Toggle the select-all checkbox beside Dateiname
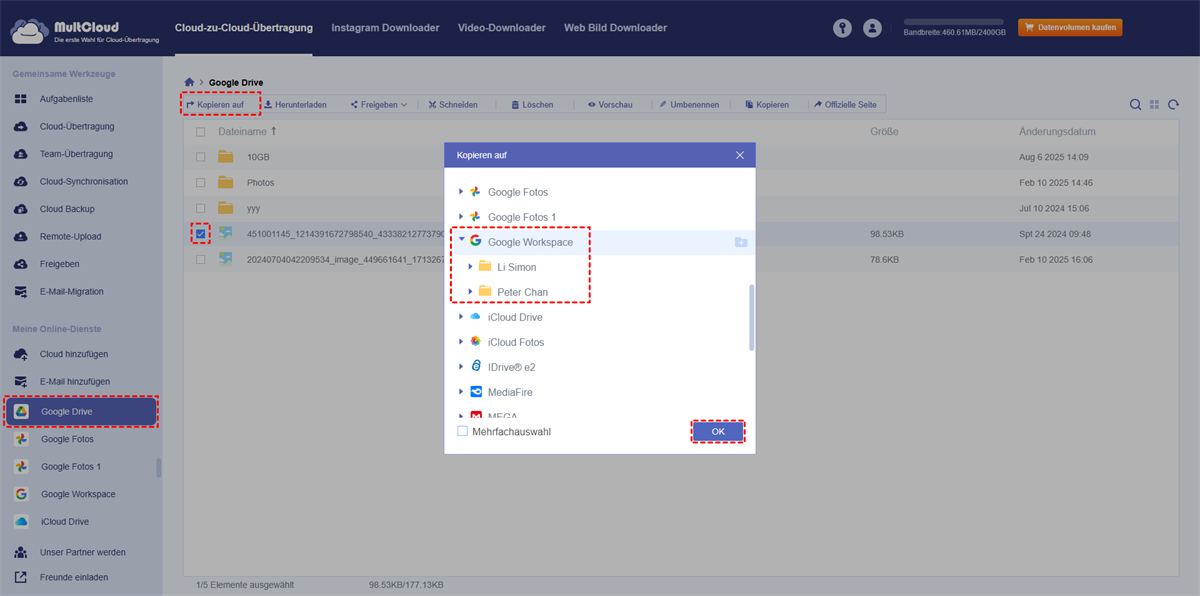 pos(201,132)
